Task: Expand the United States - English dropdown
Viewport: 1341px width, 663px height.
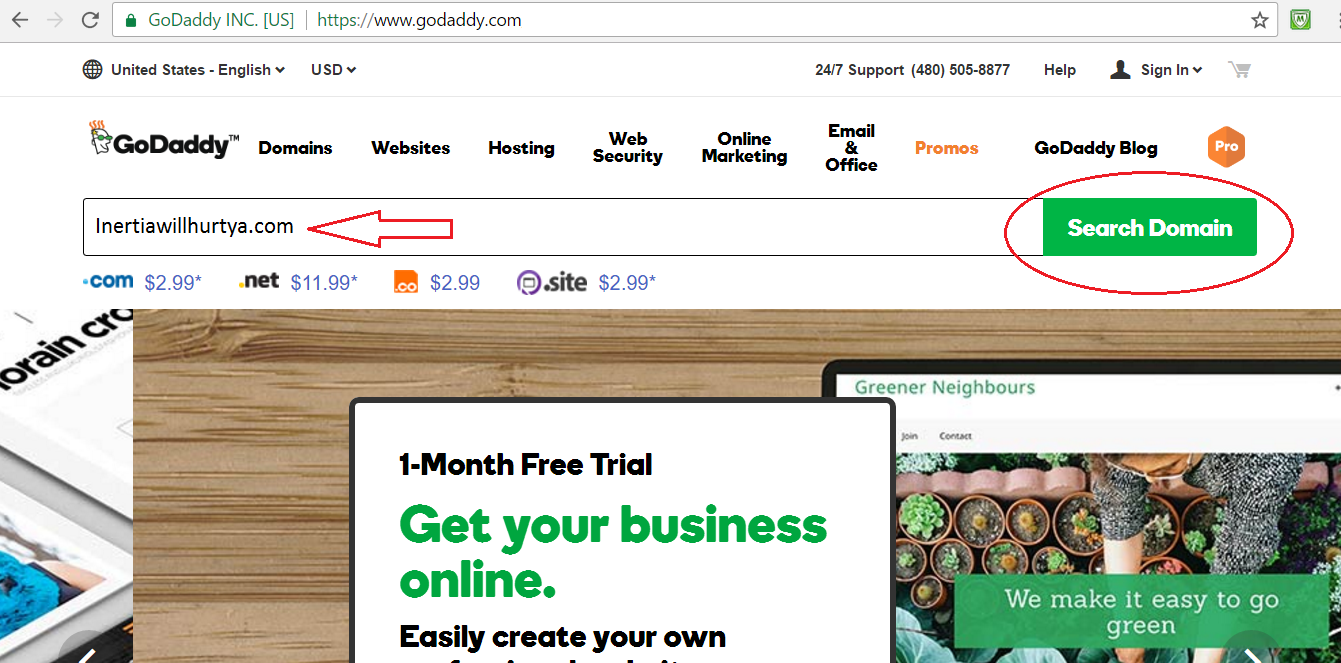Action: coord(198,70)
